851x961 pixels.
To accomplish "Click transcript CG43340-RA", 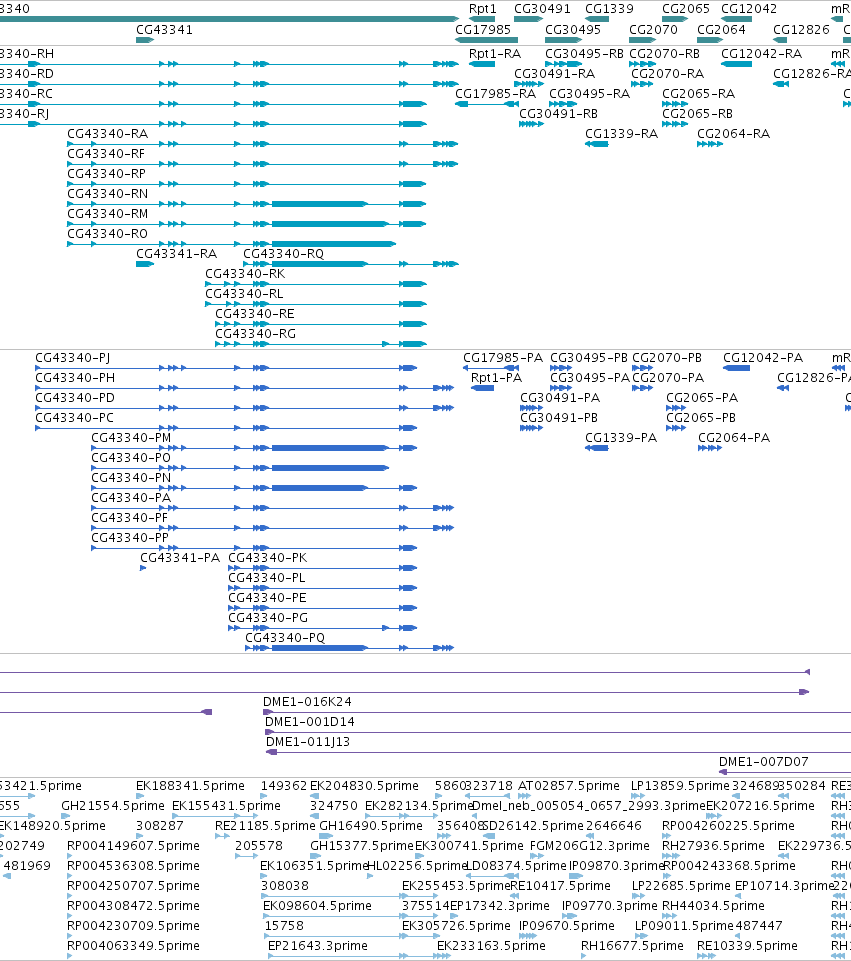I will point(107,134).
